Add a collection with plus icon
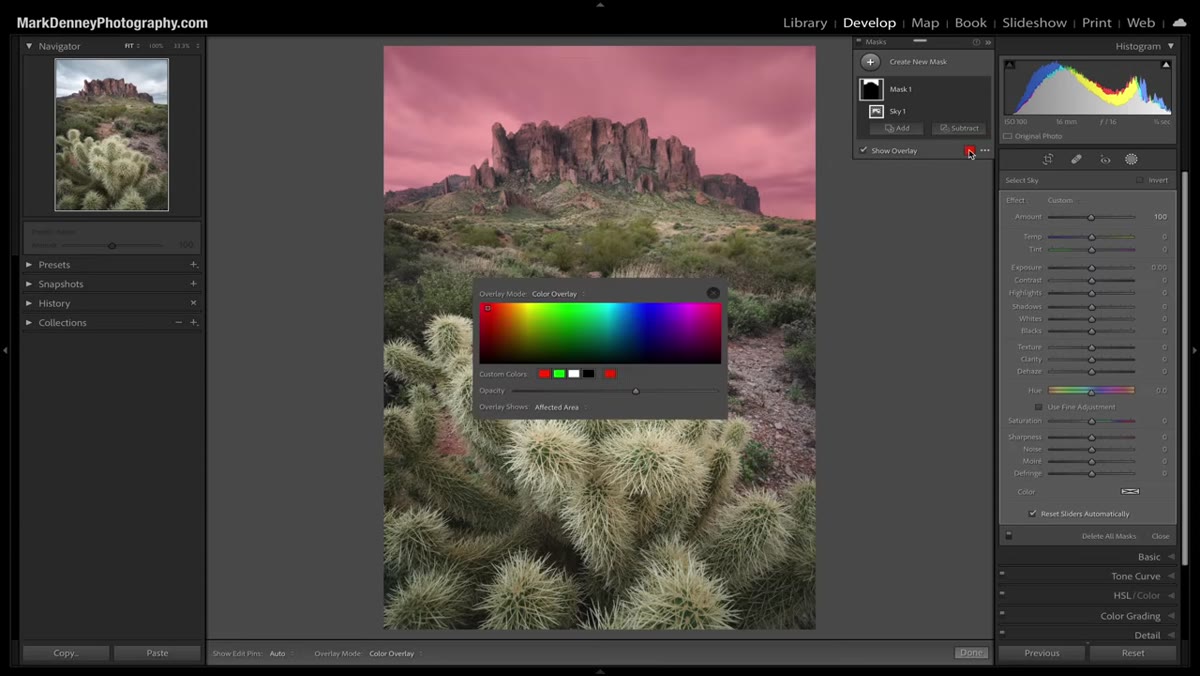The image size is (1200, 676). coord(193,323)
